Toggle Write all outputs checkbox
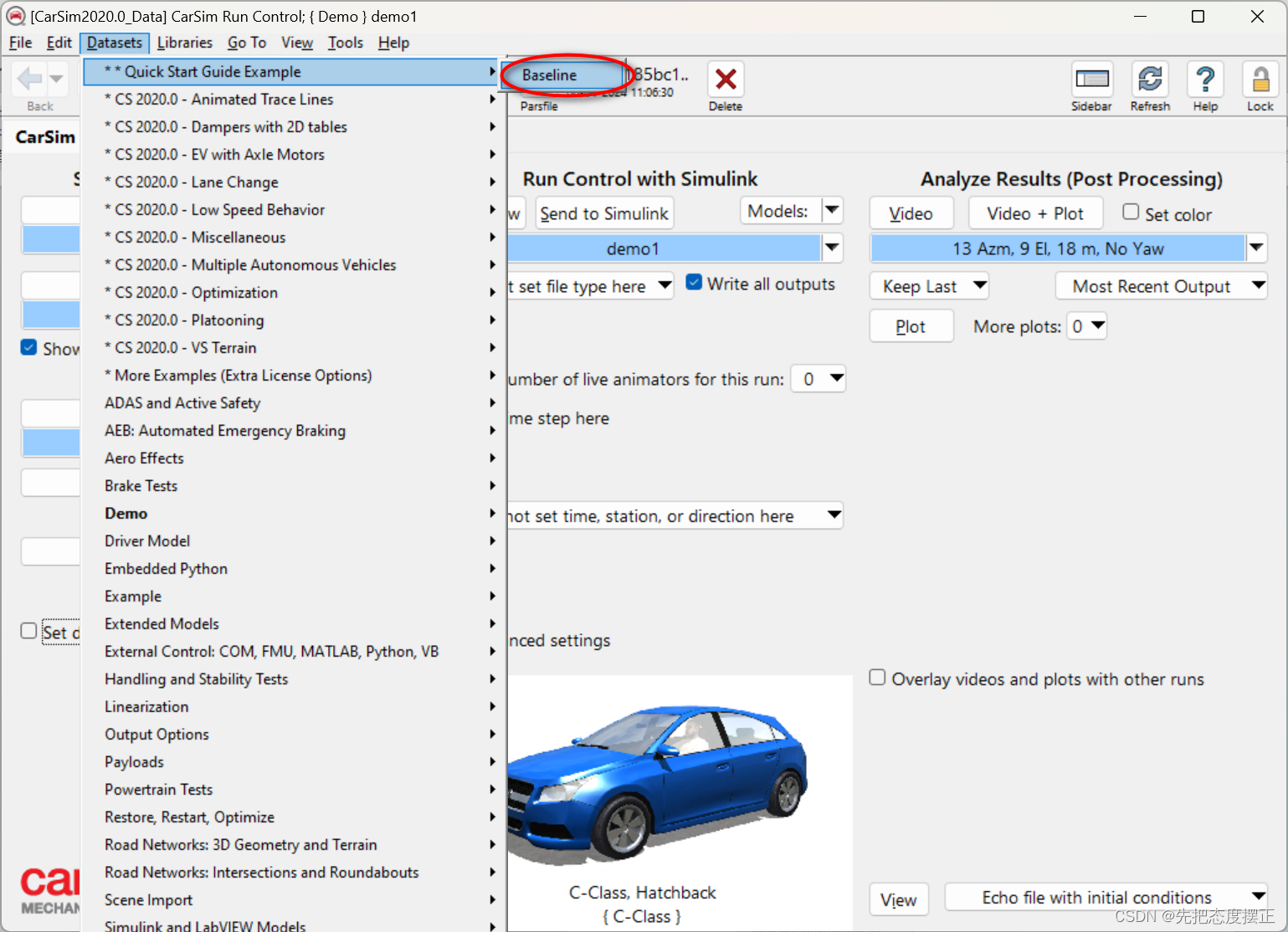 (x=694, y=283)
